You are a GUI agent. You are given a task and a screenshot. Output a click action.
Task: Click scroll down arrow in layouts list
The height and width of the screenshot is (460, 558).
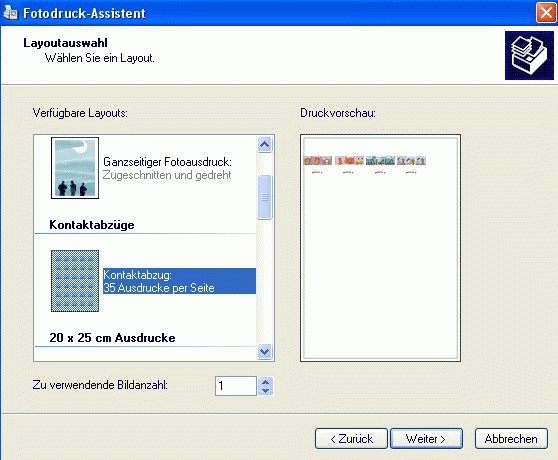(x=264, y=351)
